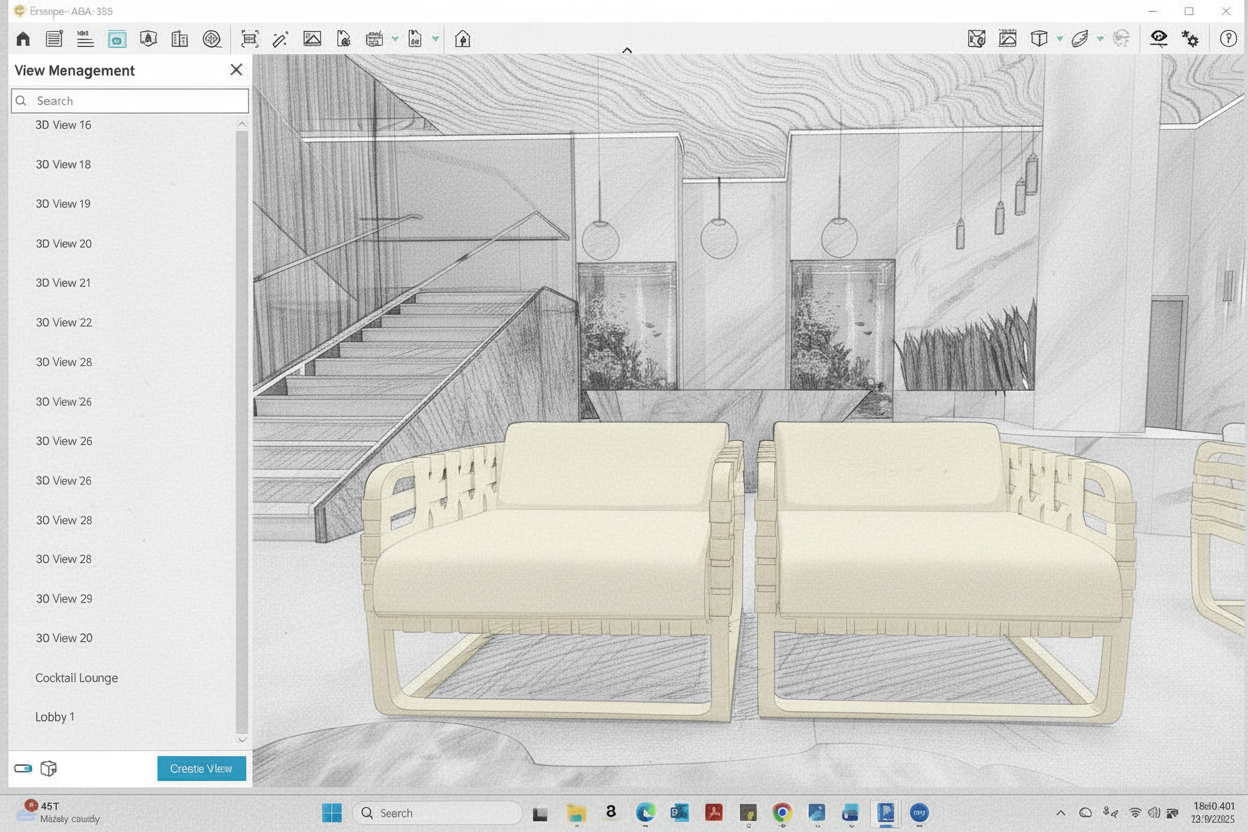The width and height of the screenshot is (1248, 832).
Task: Click the Create View button
Action: (x=201, y=769)
